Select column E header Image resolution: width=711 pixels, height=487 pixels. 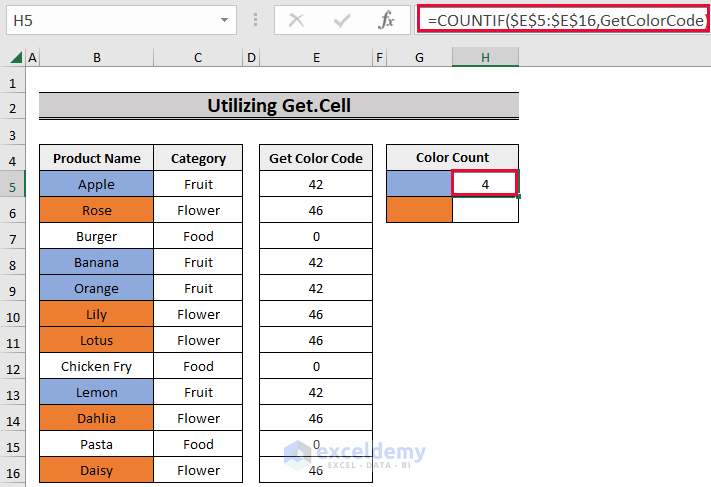(x=316, y=58)
